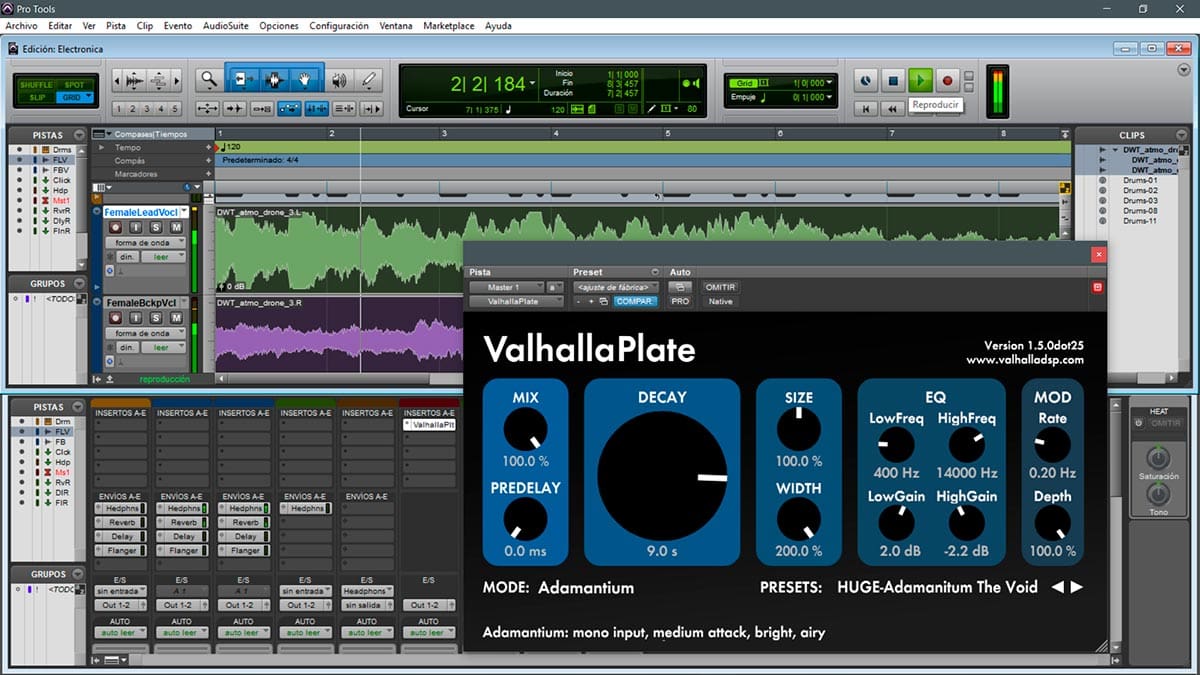Screen dimensions: 1200x675
Task: Click the Stop transport button
Action: (894, 80)
